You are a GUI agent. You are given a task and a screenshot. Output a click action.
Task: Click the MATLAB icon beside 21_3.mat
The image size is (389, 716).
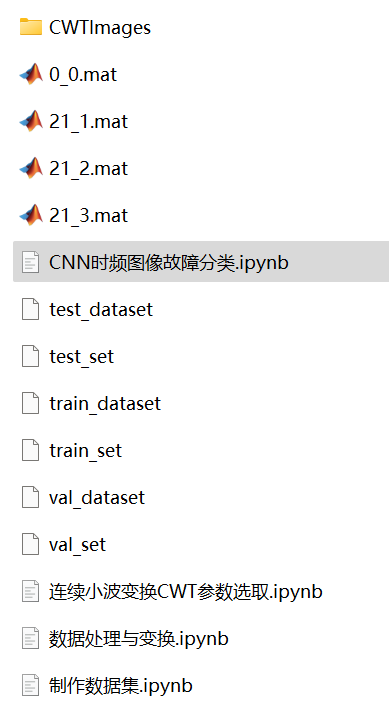(31, 215)
